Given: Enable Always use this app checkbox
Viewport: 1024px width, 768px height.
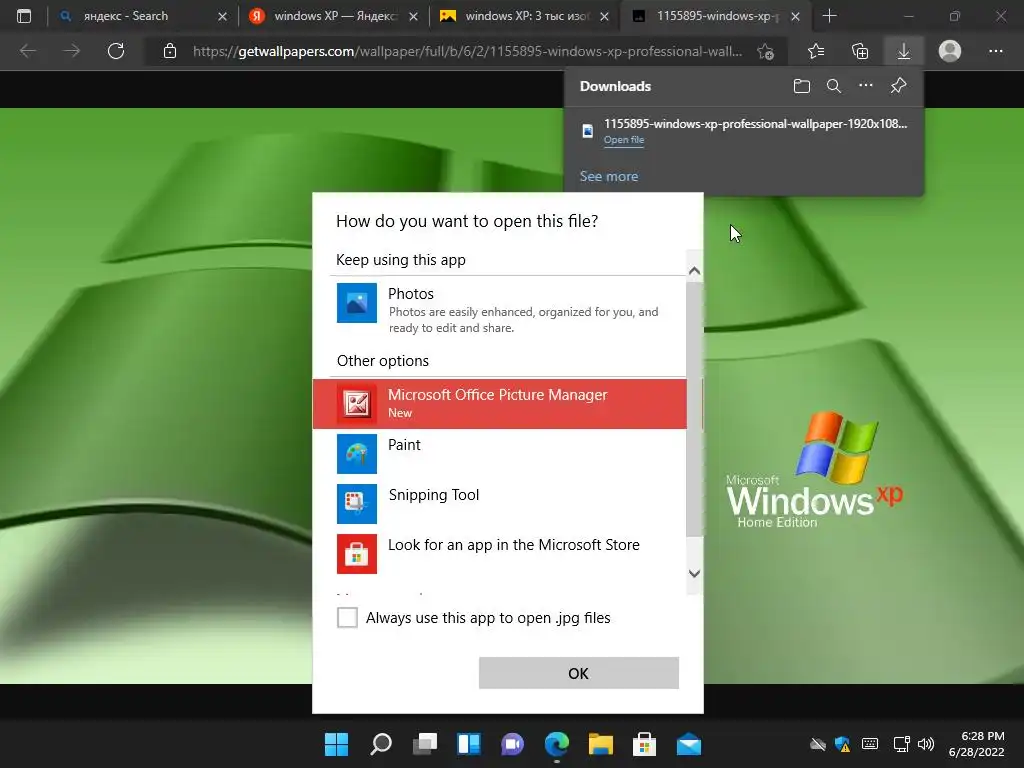Looking at the screenshot, I should (347, 617).
